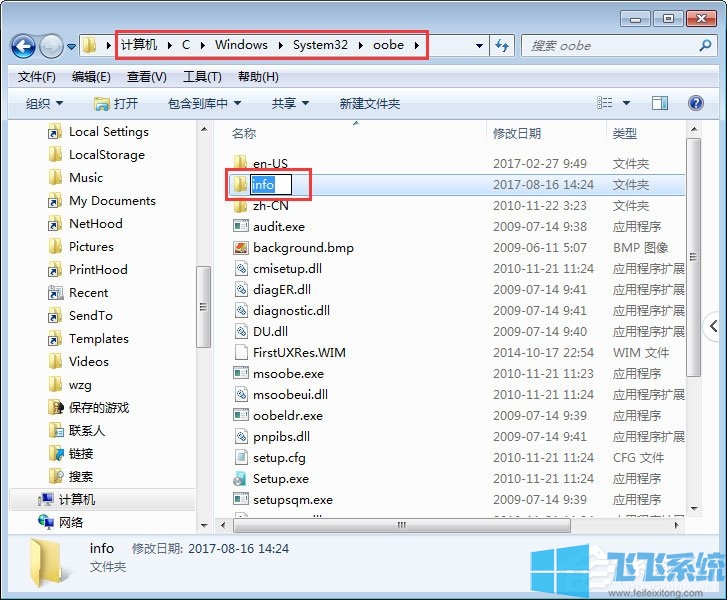Open the Music folder in navigation pane
This screenshot has width=727, height=600.
pyautogui.click(x=86, y=178)
